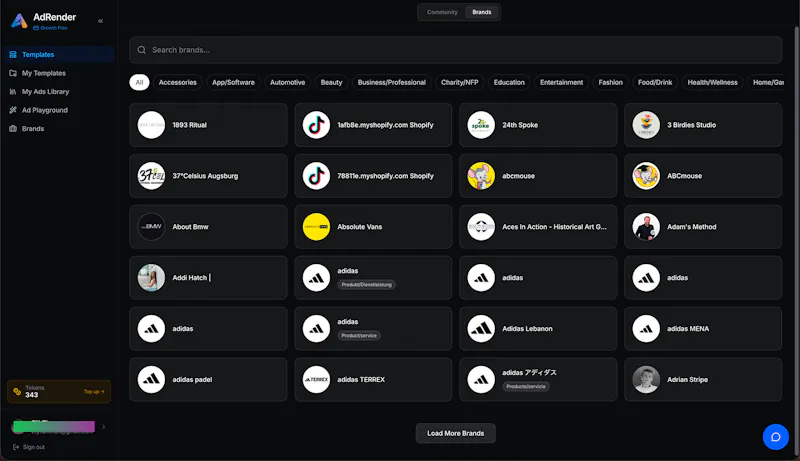Screen dimensions: 800x461
Task: Click Sign out
Action: point(30,447)
